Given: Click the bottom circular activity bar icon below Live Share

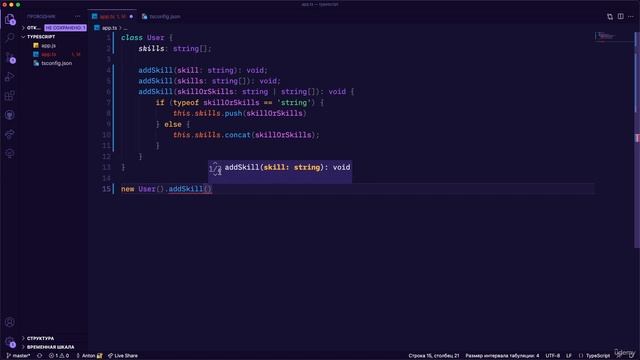Looking at the screenshot, I should [10, 153].
